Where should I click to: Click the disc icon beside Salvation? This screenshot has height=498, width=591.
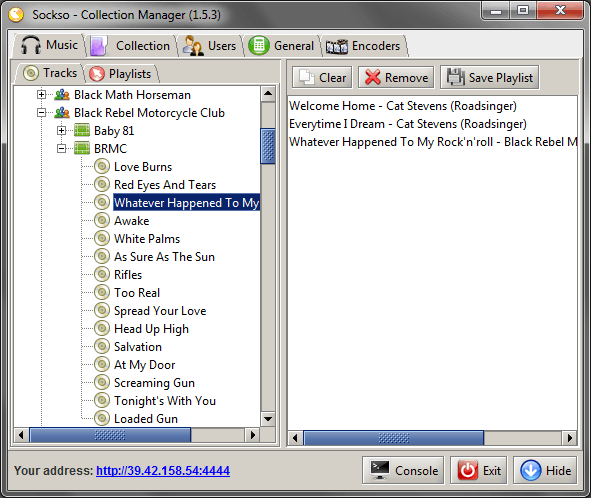click(x=102, y=346)
